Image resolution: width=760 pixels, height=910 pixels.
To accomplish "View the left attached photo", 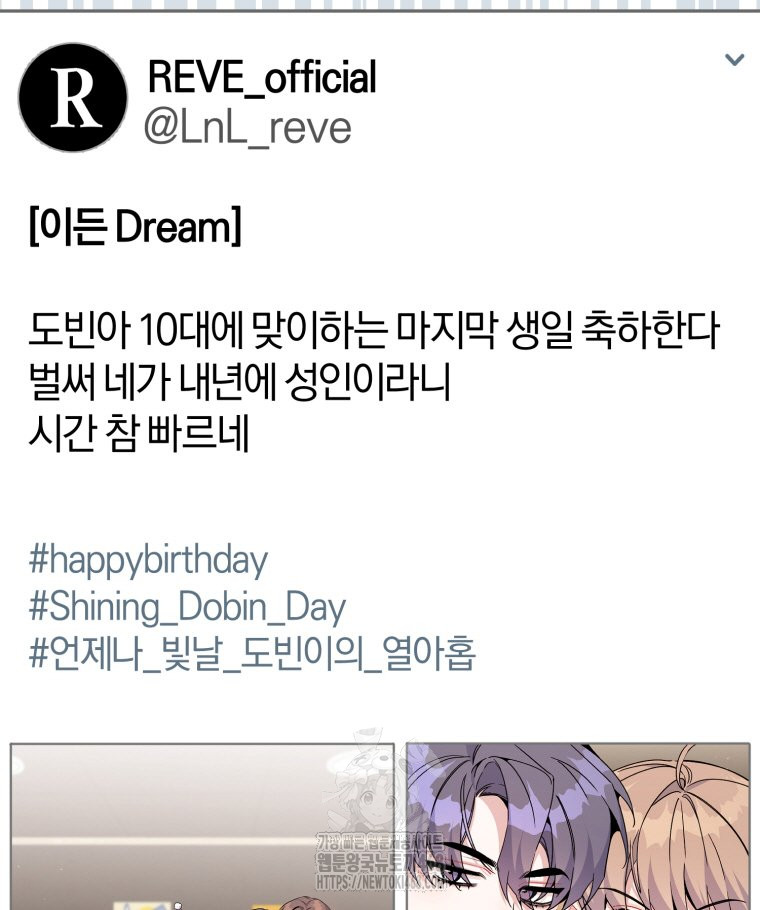I will tap(202, 826).
